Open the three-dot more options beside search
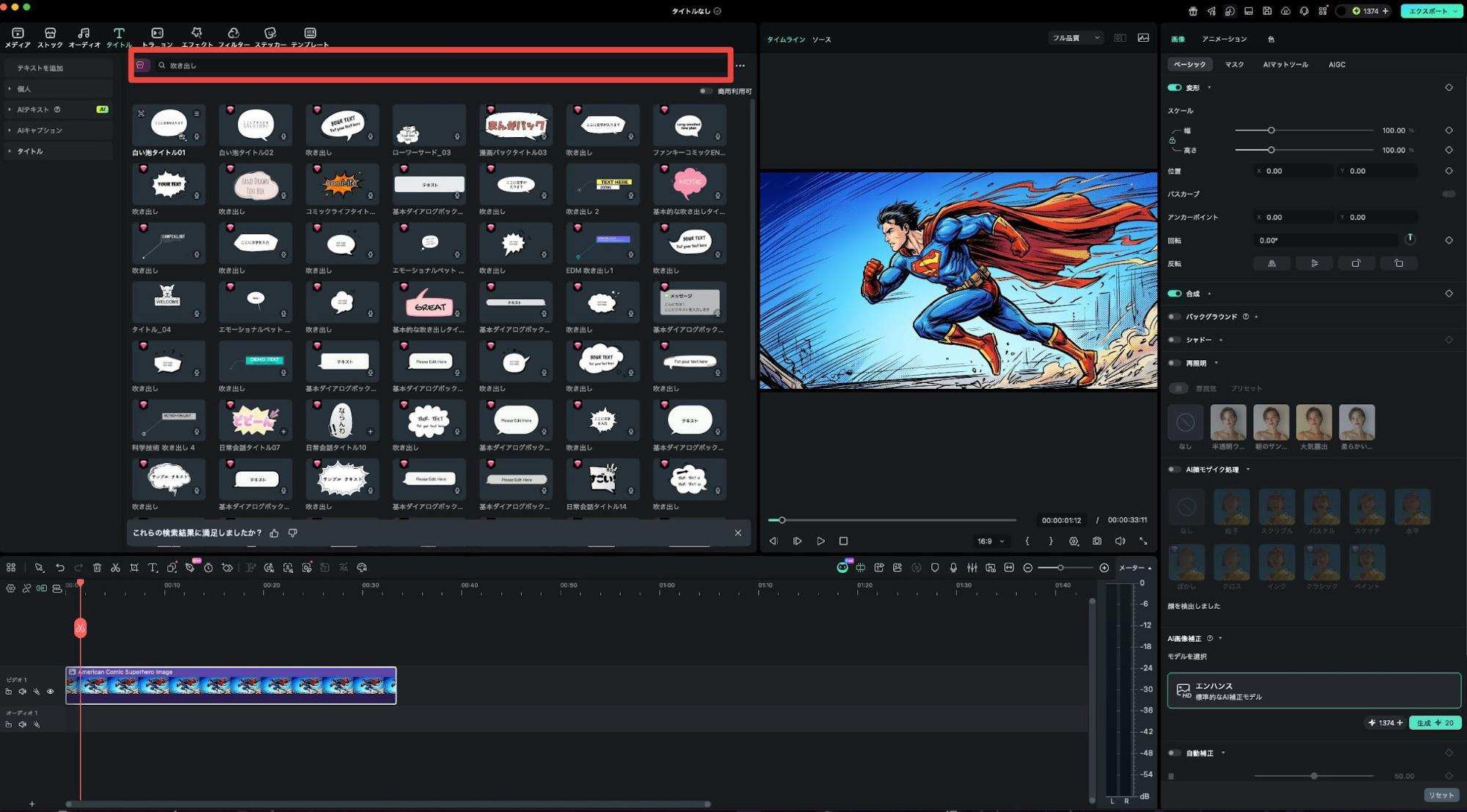Viewport: 1467px width, 812px height. coord(740,66)
